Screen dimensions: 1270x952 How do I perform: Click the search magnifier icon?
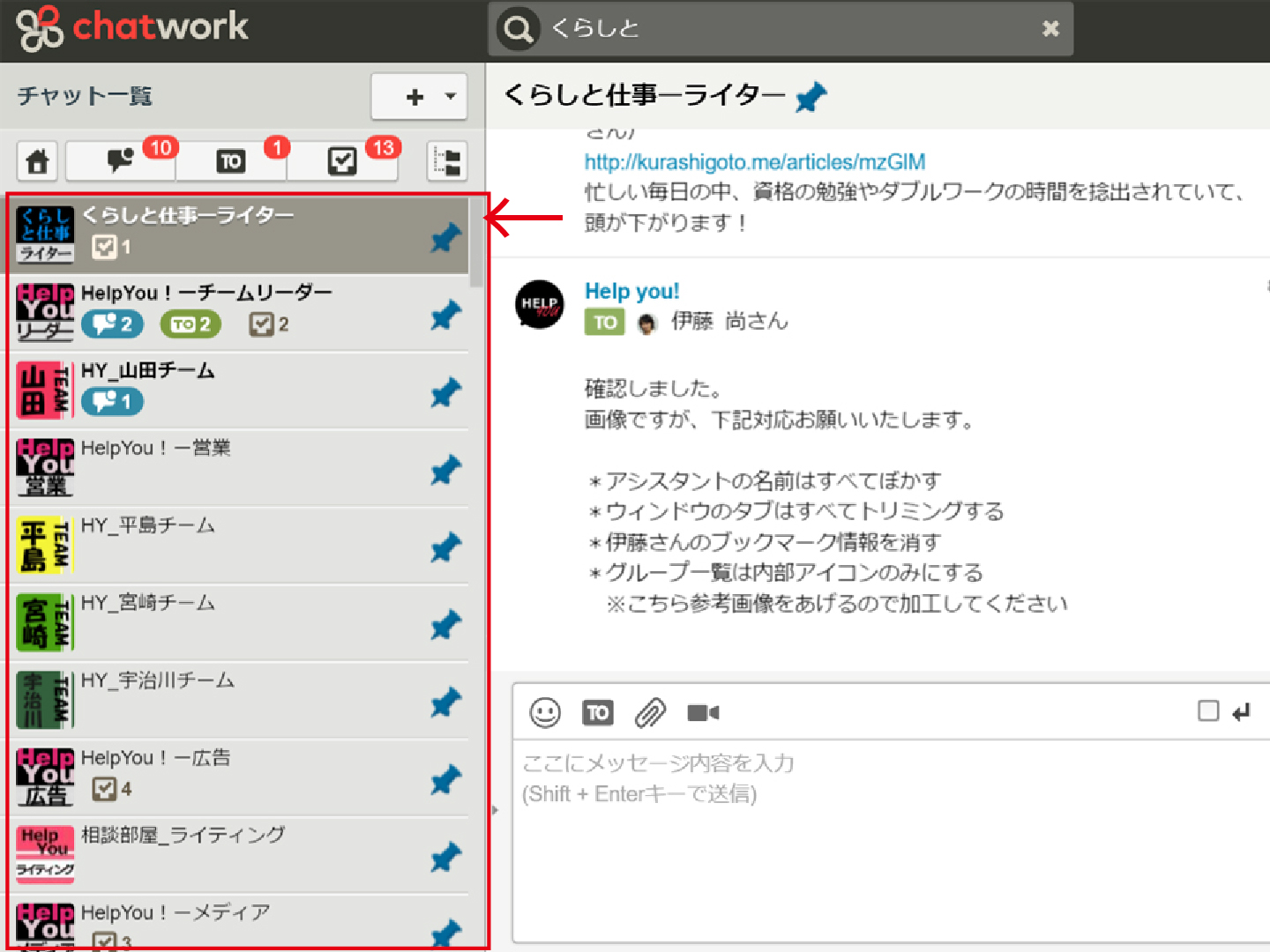point(519,29)
